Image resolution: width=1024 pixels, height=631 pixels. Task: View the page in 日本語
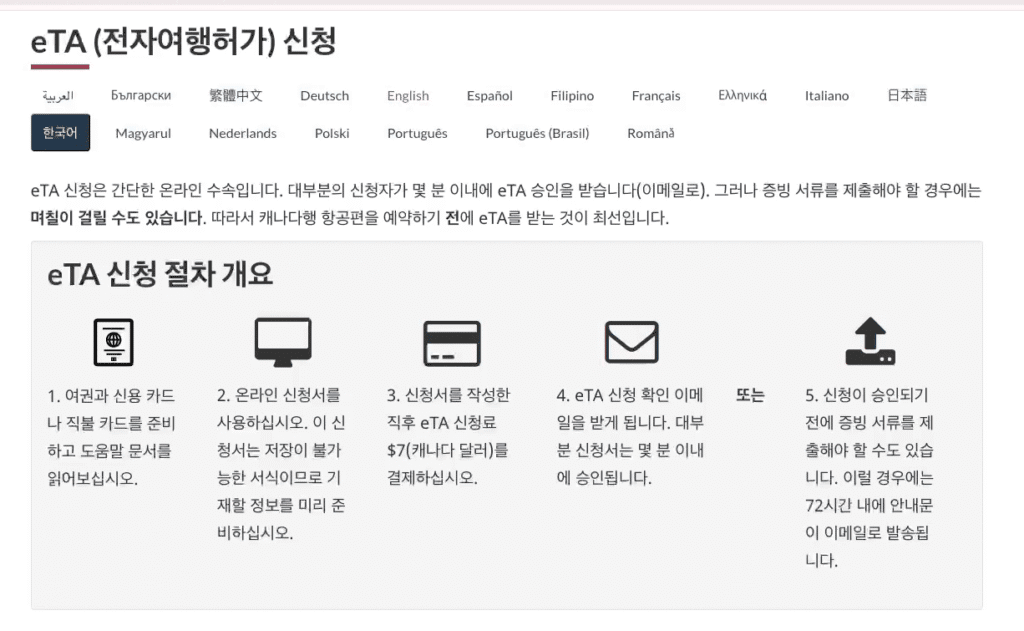905,96
